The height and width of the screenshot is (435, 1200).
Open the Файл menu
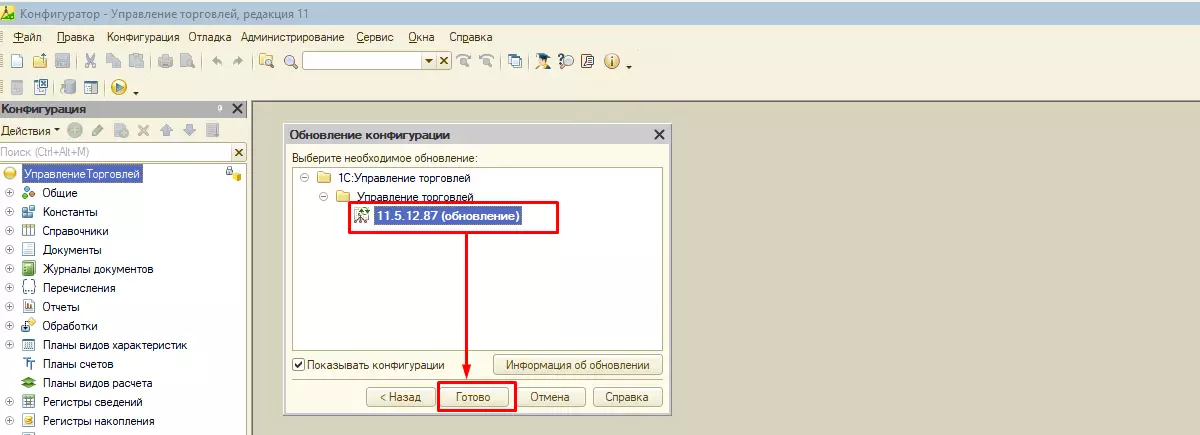tap(27, 37)
